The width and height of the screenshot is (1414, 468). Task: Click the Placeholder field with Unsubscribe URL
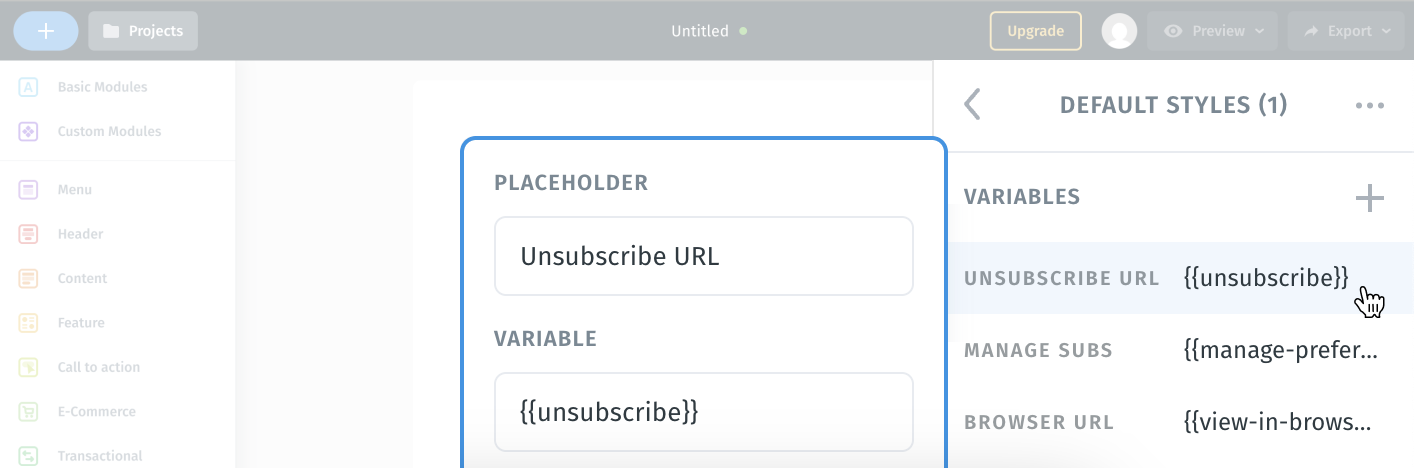pyautogui.click(x=704, y=256)
